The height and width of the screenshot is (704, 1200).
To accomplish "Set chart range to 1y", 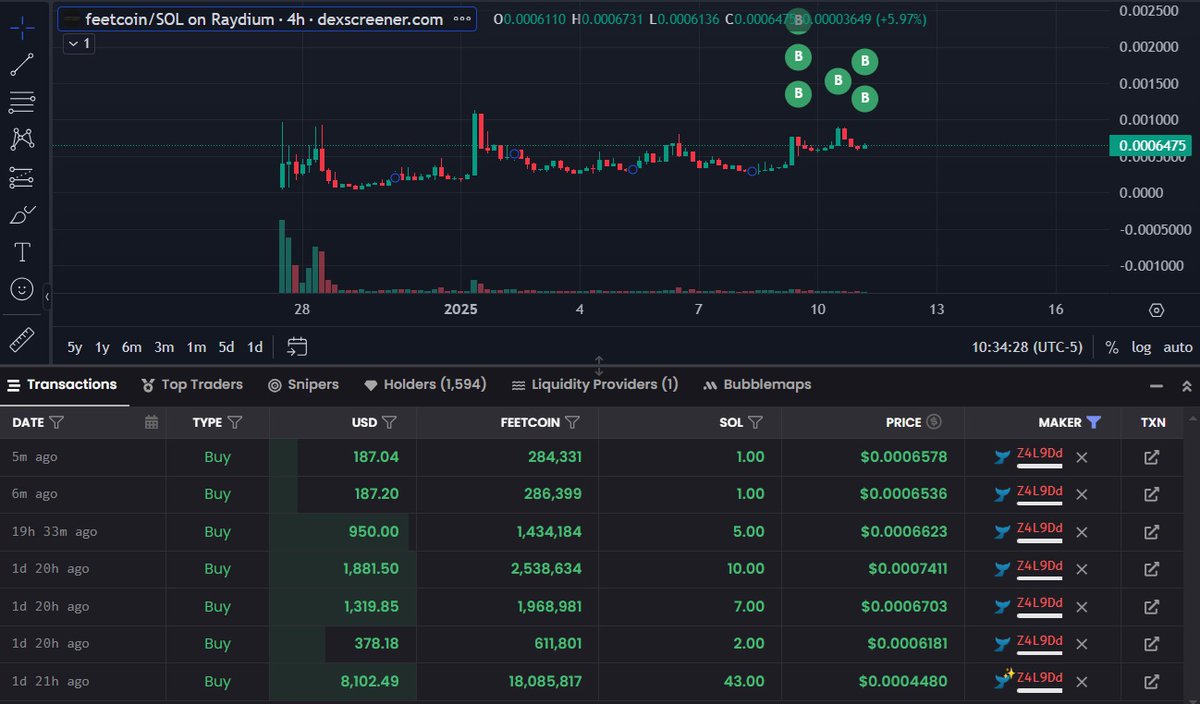I will coord(102,347).
